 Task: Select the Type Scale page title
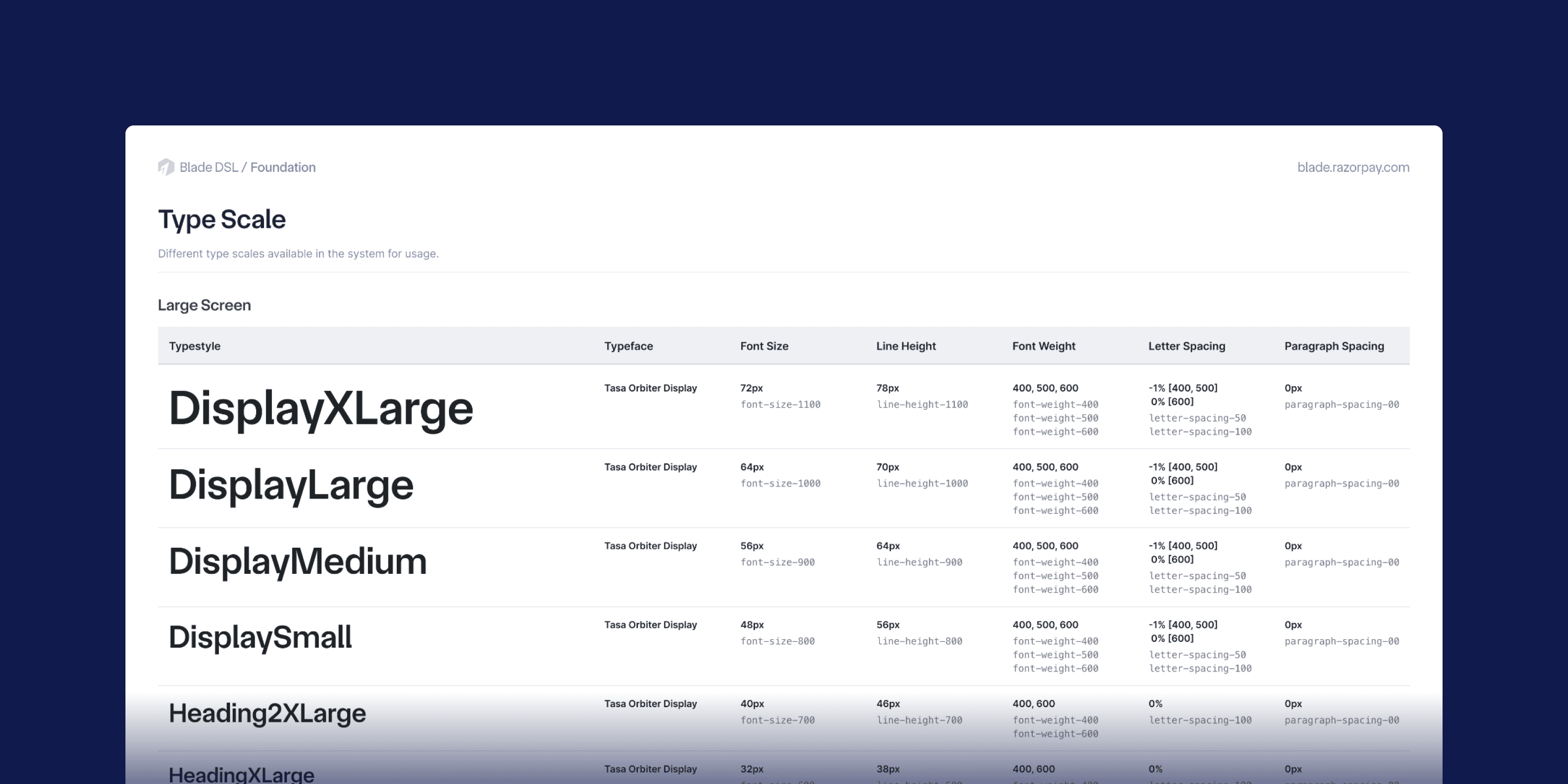222,219
